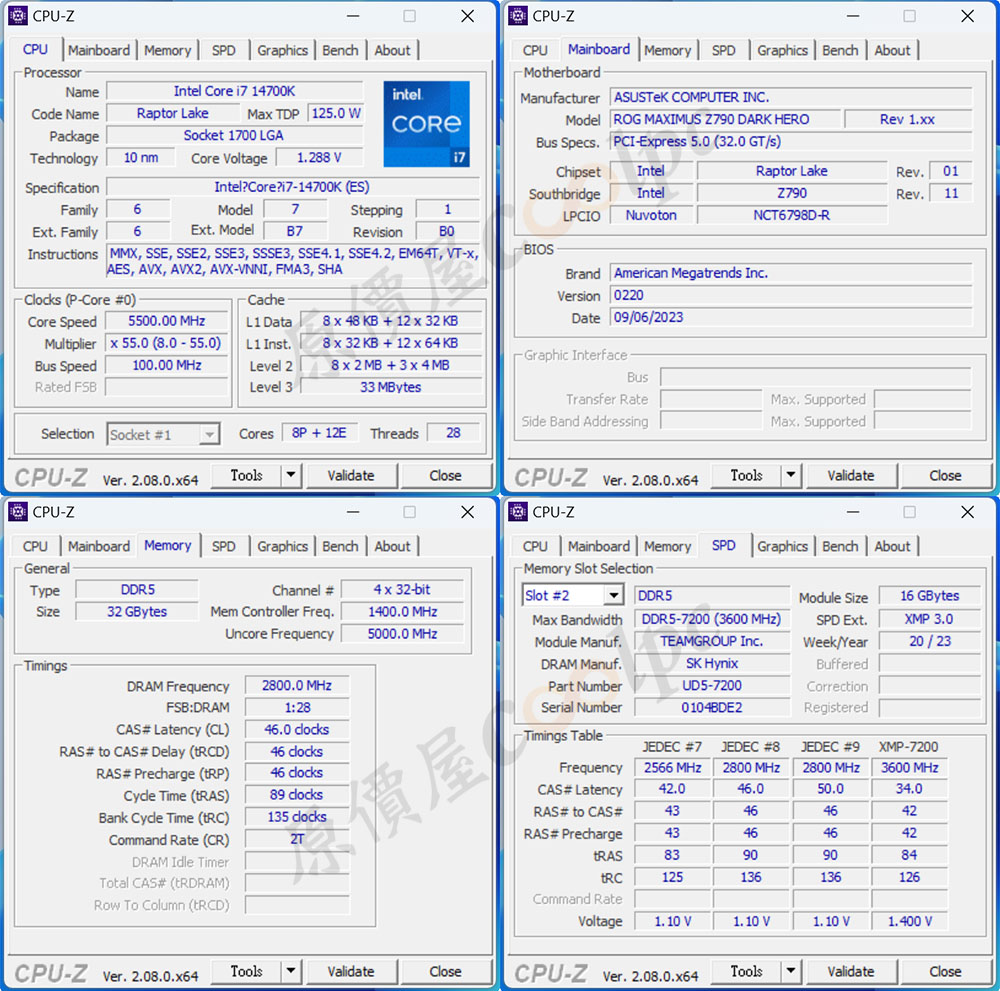Click the processor Name field showing i7 14700K
The width and height of the screenshot is (1000, 991).
click(x=232, y=91)
